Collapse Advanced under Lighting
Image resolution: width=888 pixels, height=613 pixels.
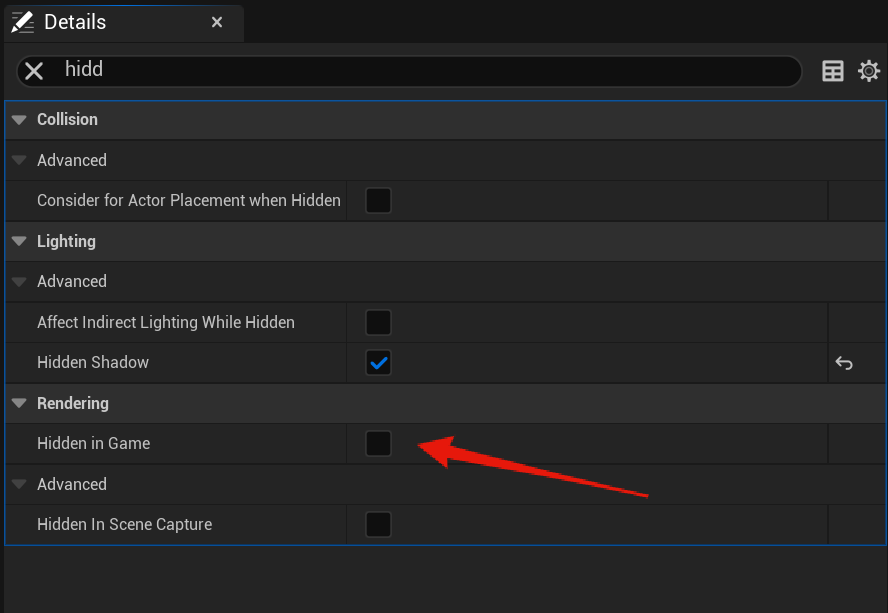19,282
